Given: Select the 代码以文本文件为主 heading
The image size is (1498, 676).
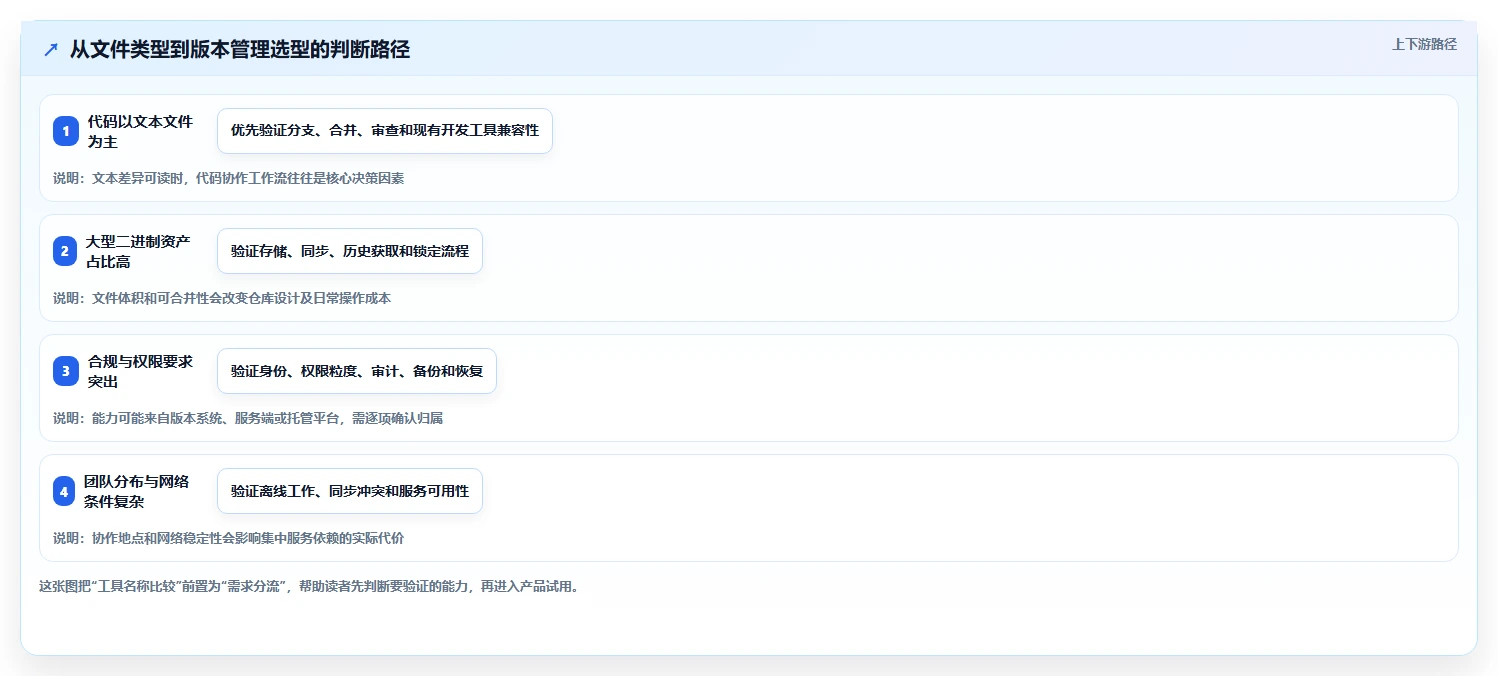Looking at the screenshot, I should point(140,131).
